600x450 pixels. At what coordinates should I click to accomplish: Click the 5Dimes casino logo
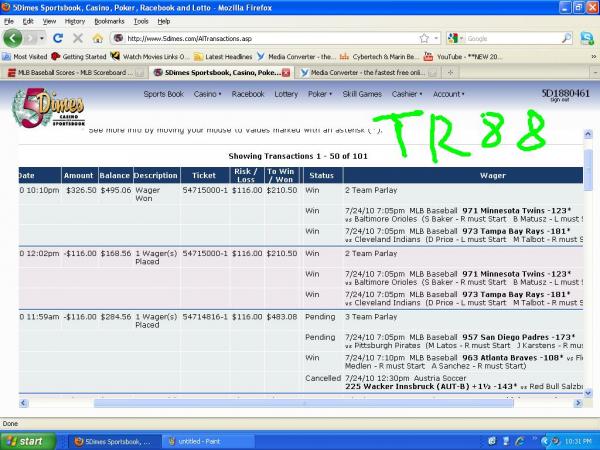(41, 103)
